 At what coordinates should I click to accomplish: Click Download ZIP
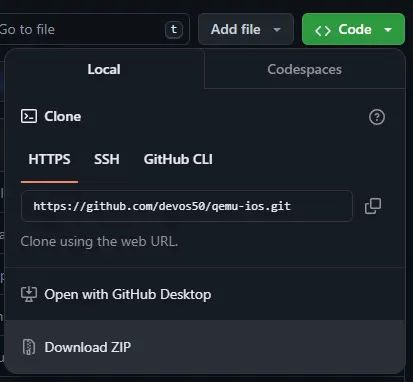click(x=205, y=347)
